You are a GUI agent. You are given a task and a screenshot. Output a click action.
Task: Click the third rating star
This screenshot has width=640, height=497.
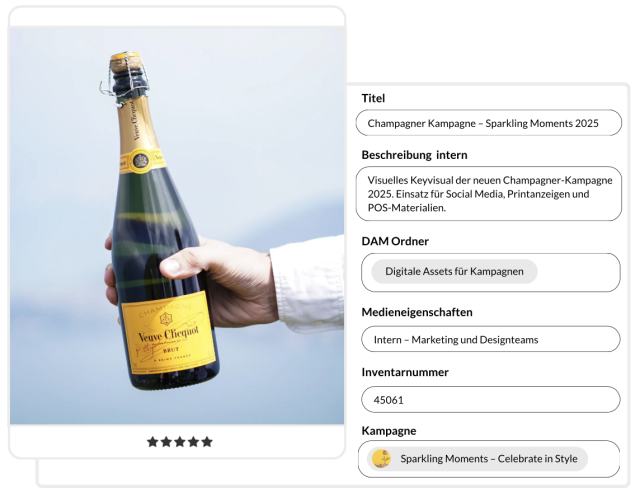coord(180,442)
